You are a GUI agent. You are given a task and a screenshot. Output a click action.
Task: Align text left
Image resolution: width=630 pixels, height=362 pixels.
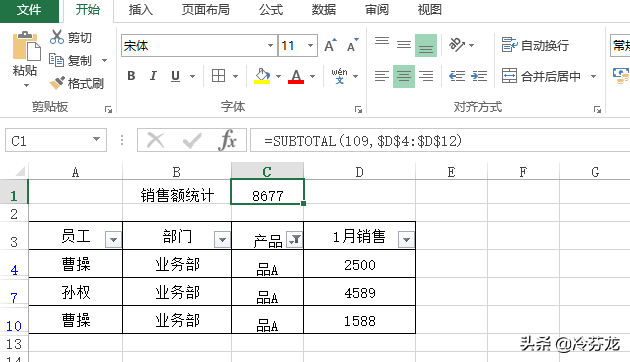[382, 76]
